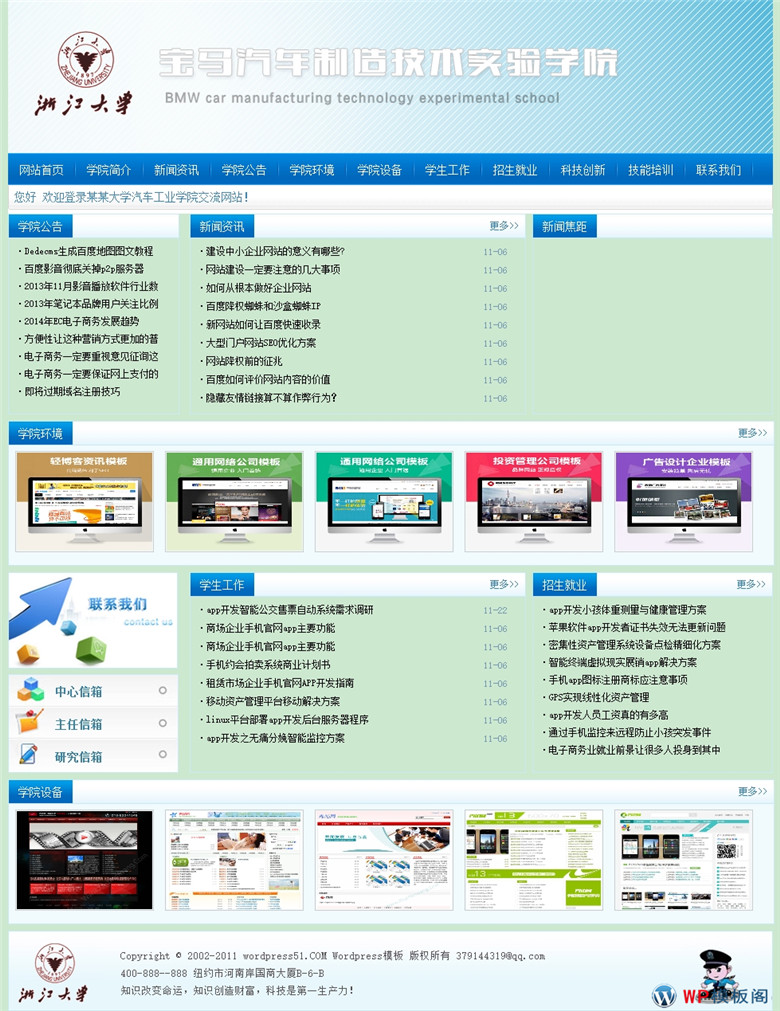Screen dimensions: 780x1011
Task: Click the 研究信箱 pencil notepad icon
Action: (29, 755)
